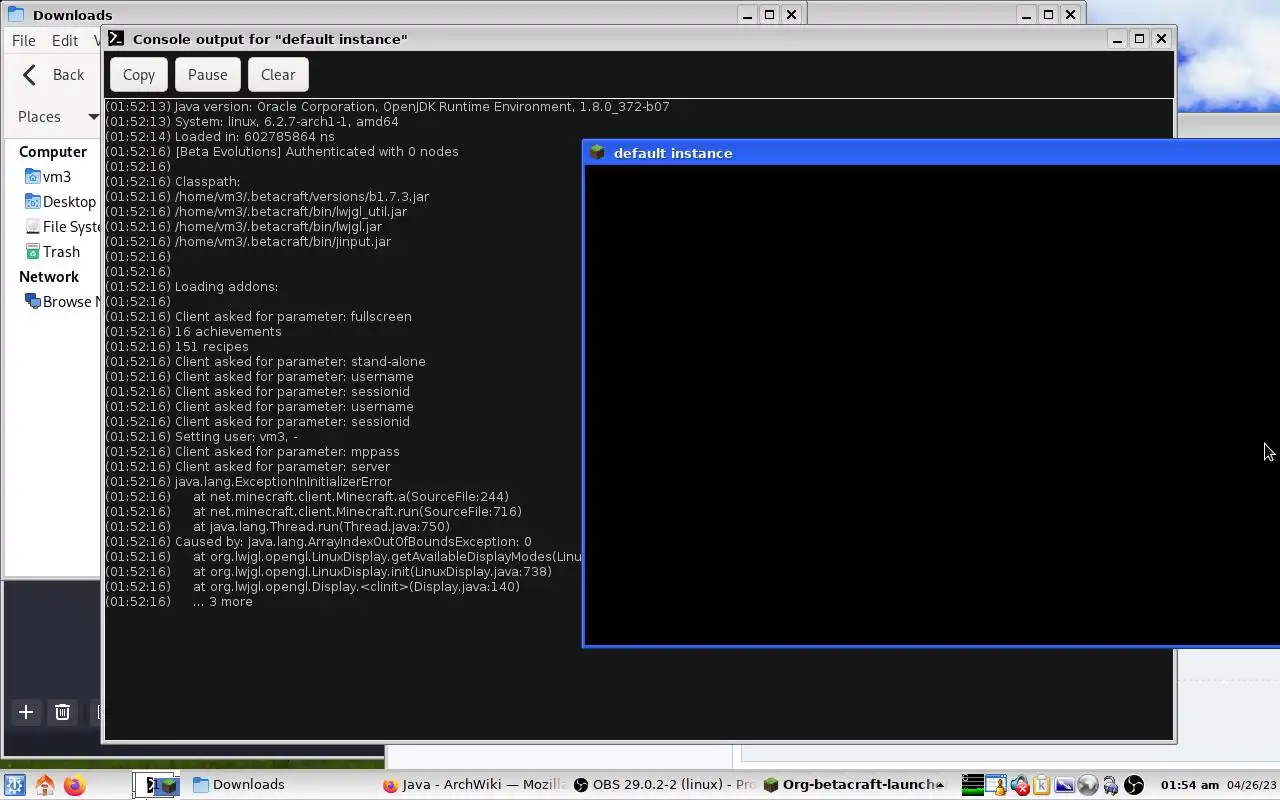Click the Java version log line
Viewport: 1280px width, 800px height.
point(388,107)
